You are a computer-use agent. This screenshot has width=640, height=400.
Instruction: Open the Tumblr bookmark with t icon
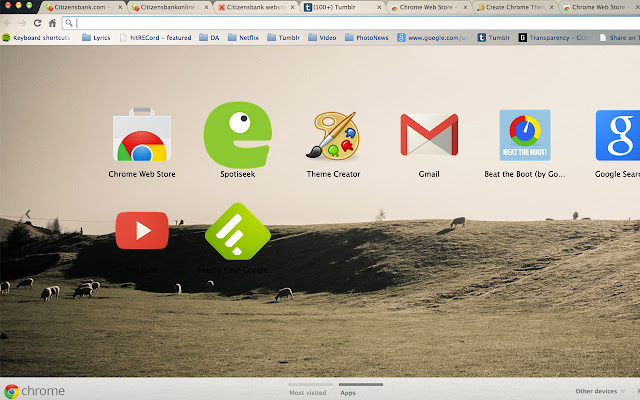click(494, 38)
